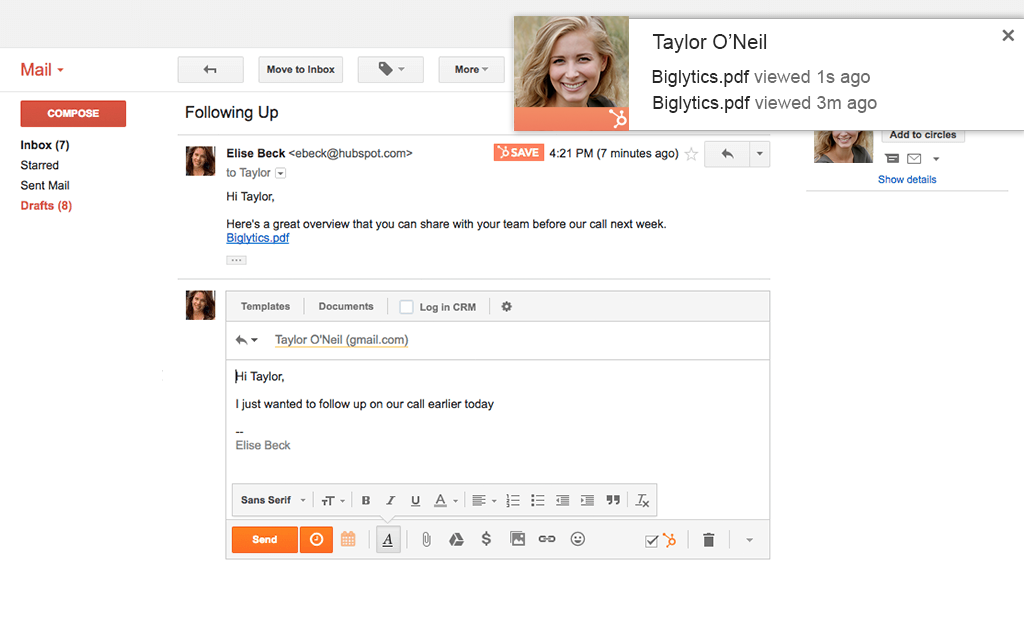Click the Move to Inbox button
The width and height of the screenshot is (1024, 640).
click(300, 69)
